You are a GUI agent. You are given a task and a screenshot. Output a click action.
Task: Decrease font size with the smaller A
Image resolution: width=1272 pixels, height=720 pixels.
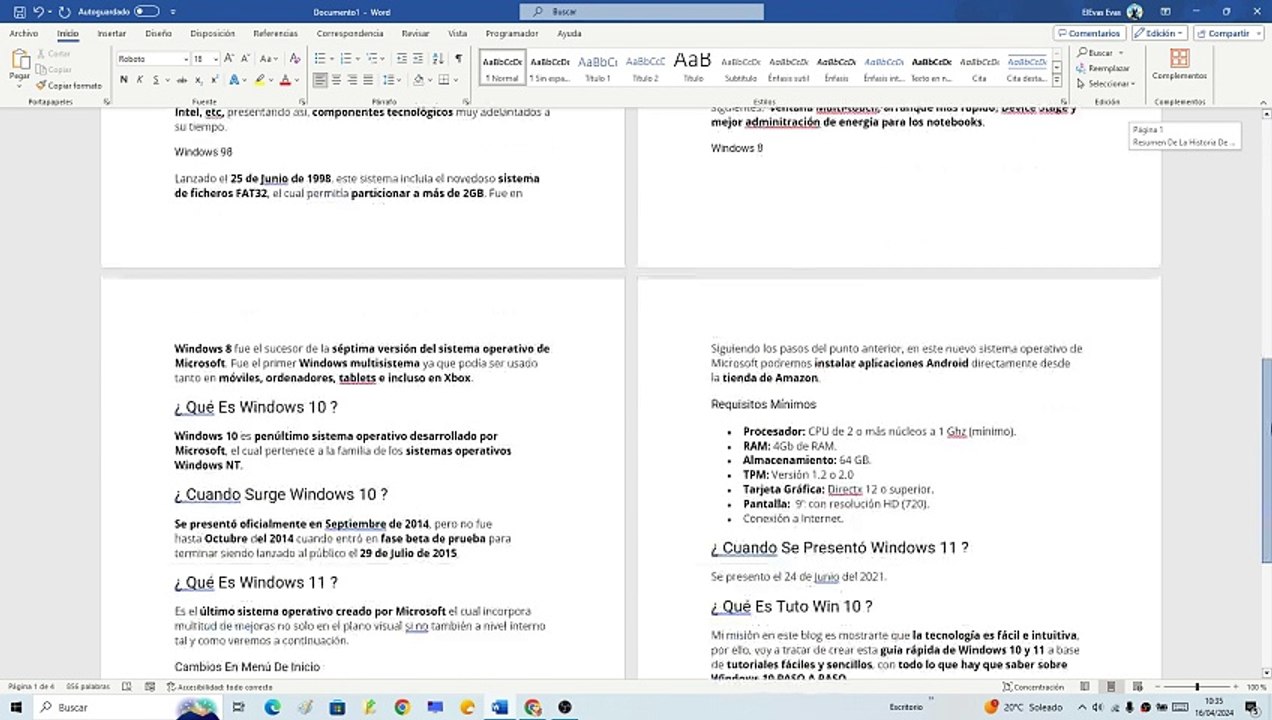245,59
